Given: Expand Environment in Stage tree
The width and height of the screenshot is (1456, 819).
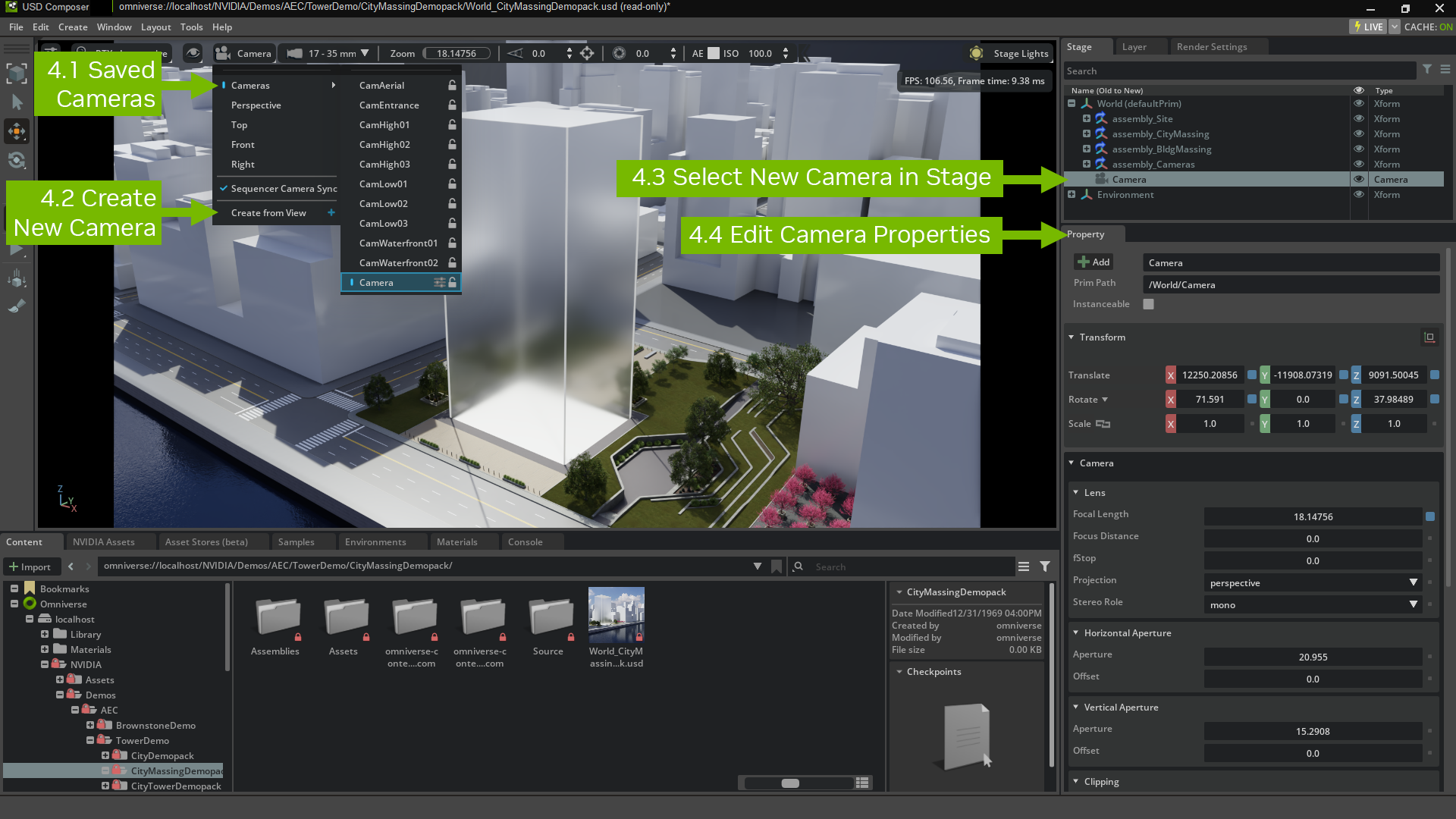Looking at the screenshot, I should 1072,194.
